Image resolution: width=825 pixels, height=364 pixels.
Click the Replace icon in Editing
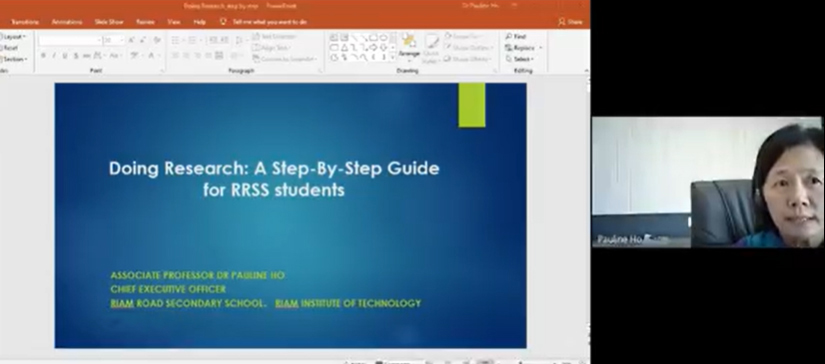[520, 47]
